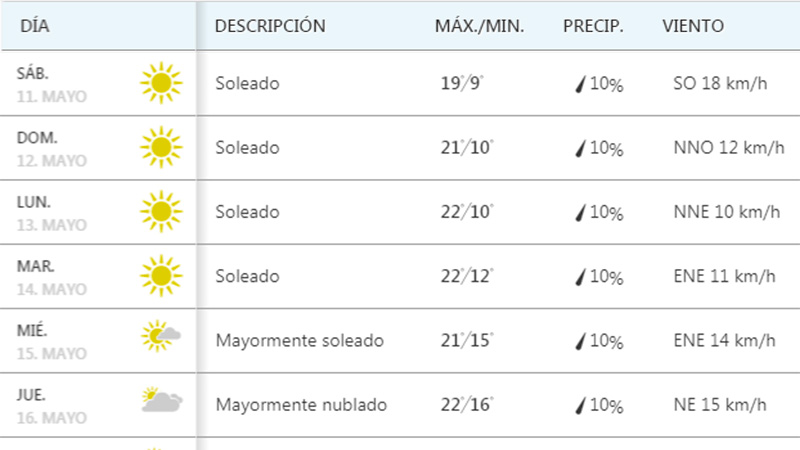
Task: Click the Mayormente soleado description text
Action: click(299, 340)
